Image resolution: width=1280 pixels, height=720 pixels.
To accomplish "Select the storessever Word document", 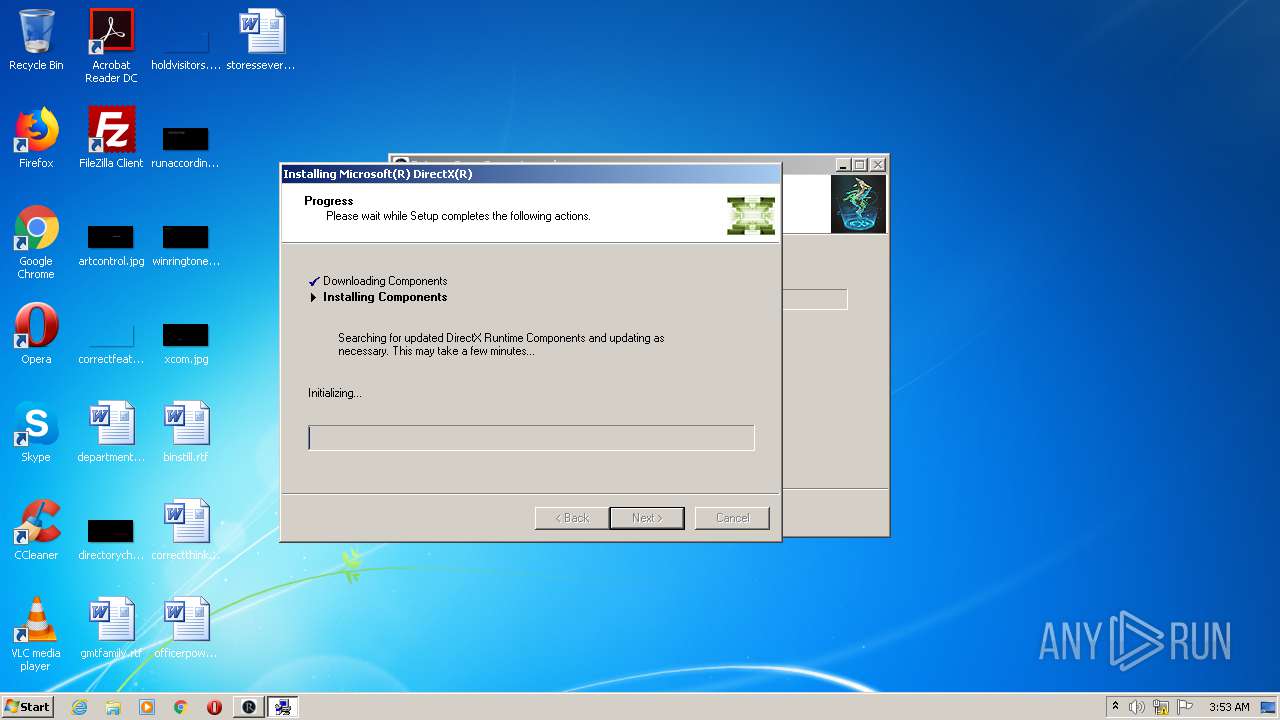I will [x=261, y=40].
